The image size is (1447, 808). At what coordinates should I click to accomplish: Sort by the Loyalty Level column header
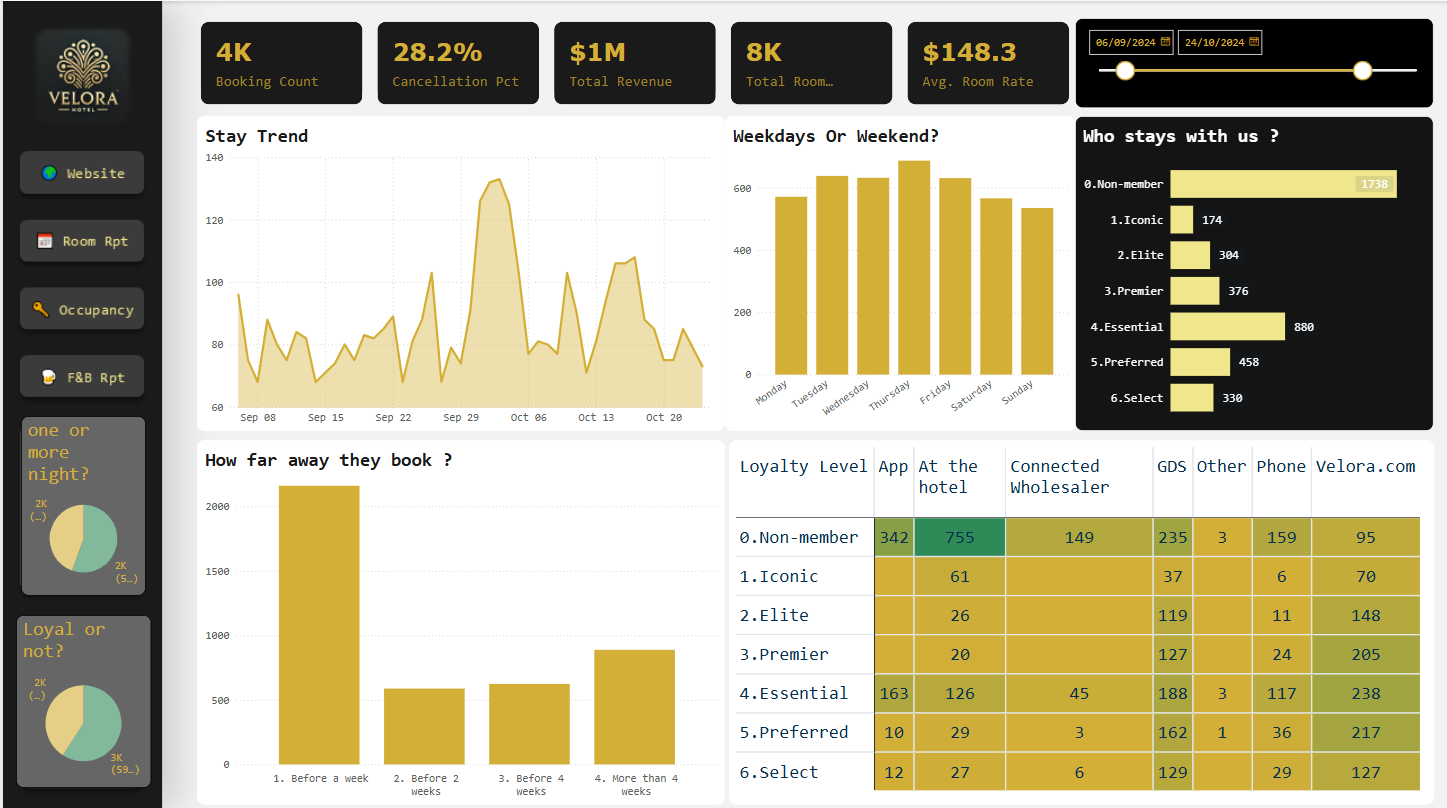click(803, 466)
